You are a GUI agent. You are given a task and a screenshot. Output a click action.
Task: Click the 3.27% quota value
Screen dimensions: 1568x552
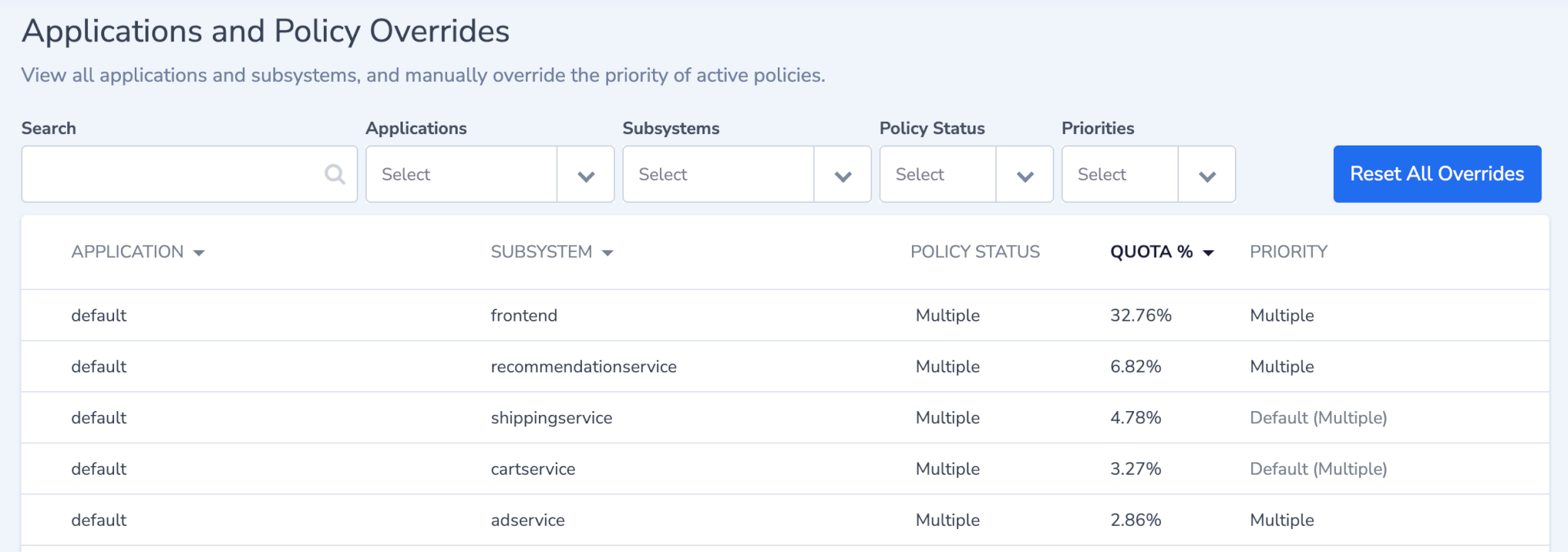coord(1135,469)
